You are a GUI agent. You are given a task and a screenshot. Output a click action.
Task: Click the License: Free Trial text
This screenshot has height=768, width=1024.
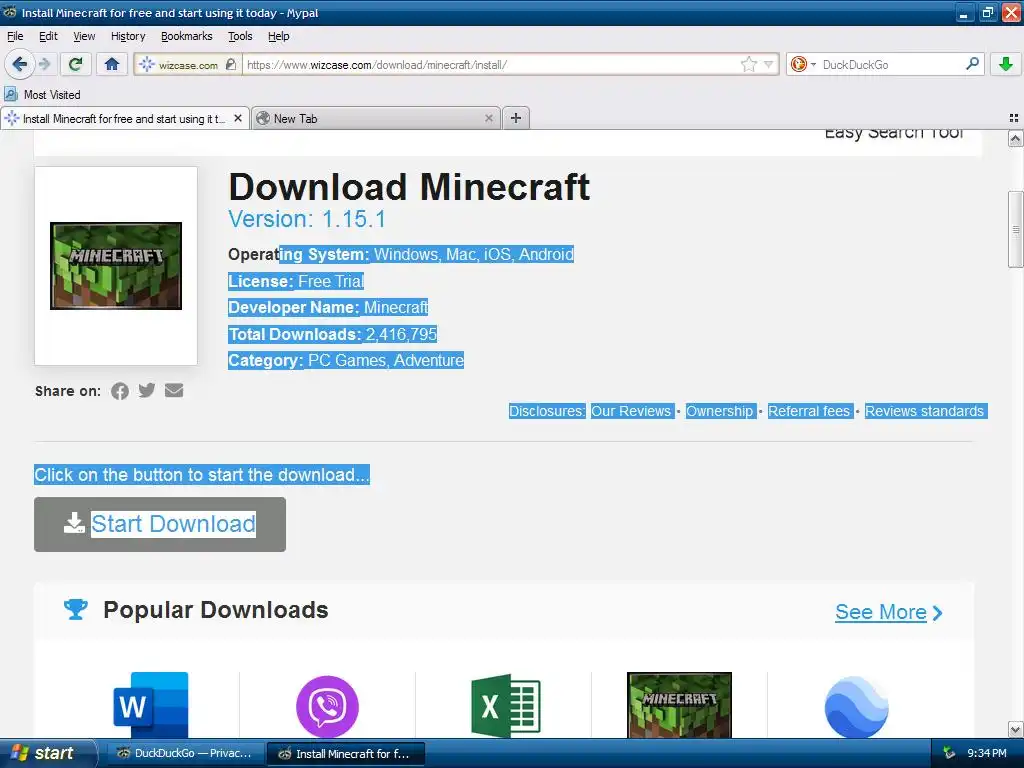(296, 281)
